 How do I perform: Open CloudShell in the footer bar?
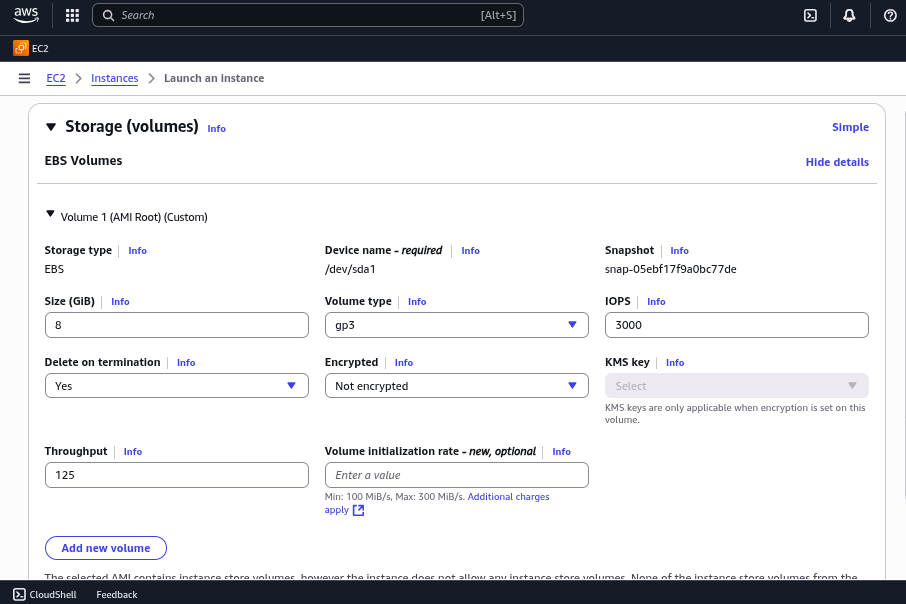coord(44,594)
